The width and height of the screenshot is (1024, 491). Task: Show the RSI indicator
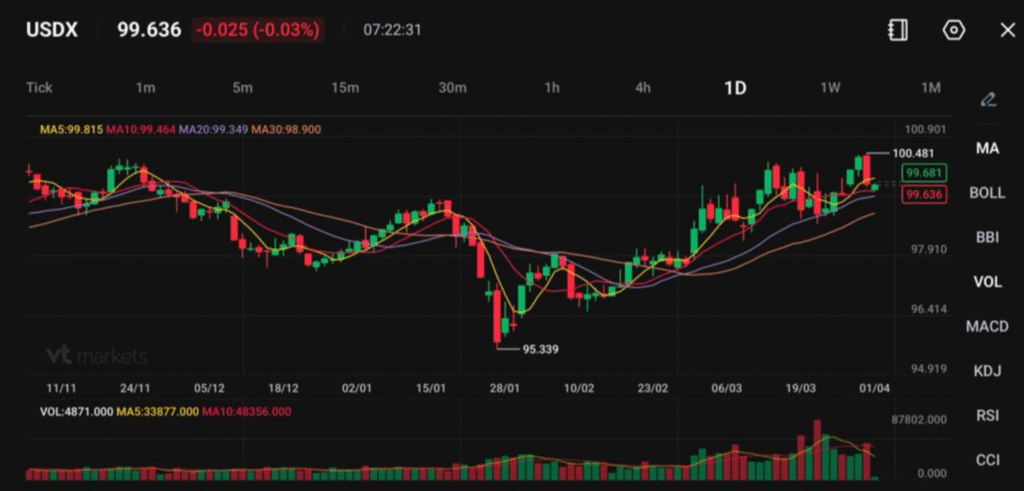(x=987, y=415)
